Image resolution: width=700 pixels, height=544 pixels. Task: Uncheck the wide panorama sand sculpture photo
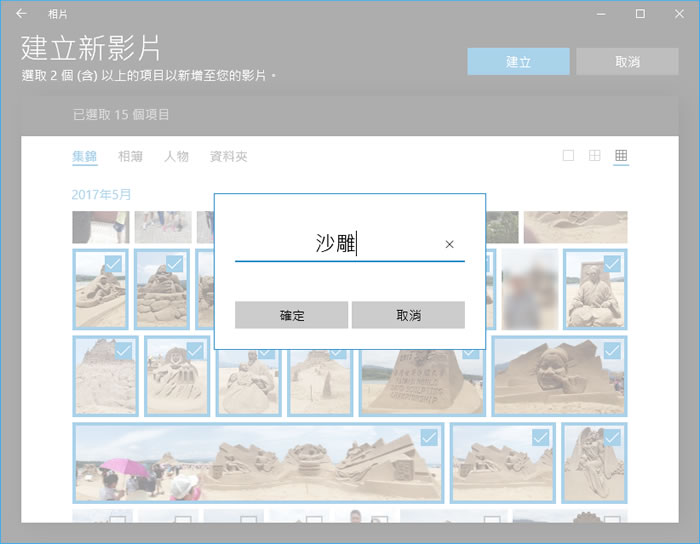[258, 463]
